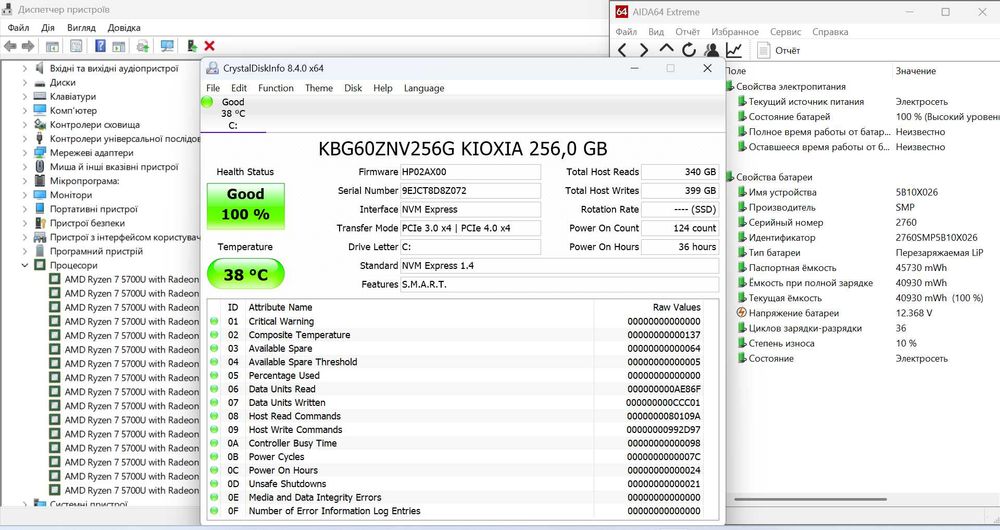Go back in AIDA64 toolbar
The height and width of the screenshot is (530, 1000).
pos(622,50)
